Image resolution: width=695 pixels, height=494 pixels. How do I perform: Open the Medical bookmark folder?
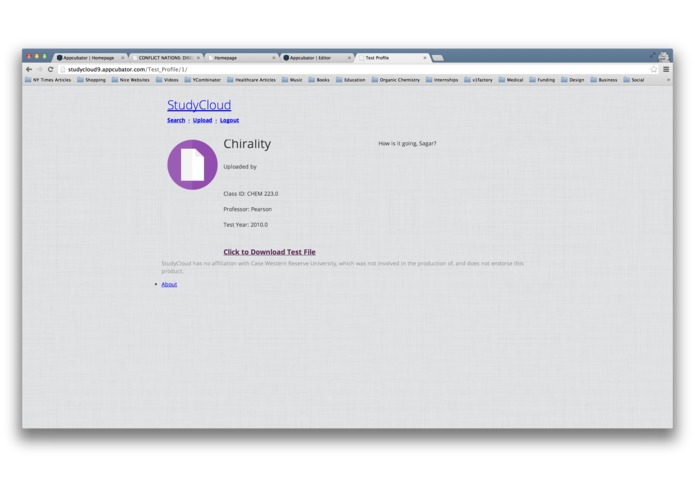pyautogui.click(x=511, y=80)
